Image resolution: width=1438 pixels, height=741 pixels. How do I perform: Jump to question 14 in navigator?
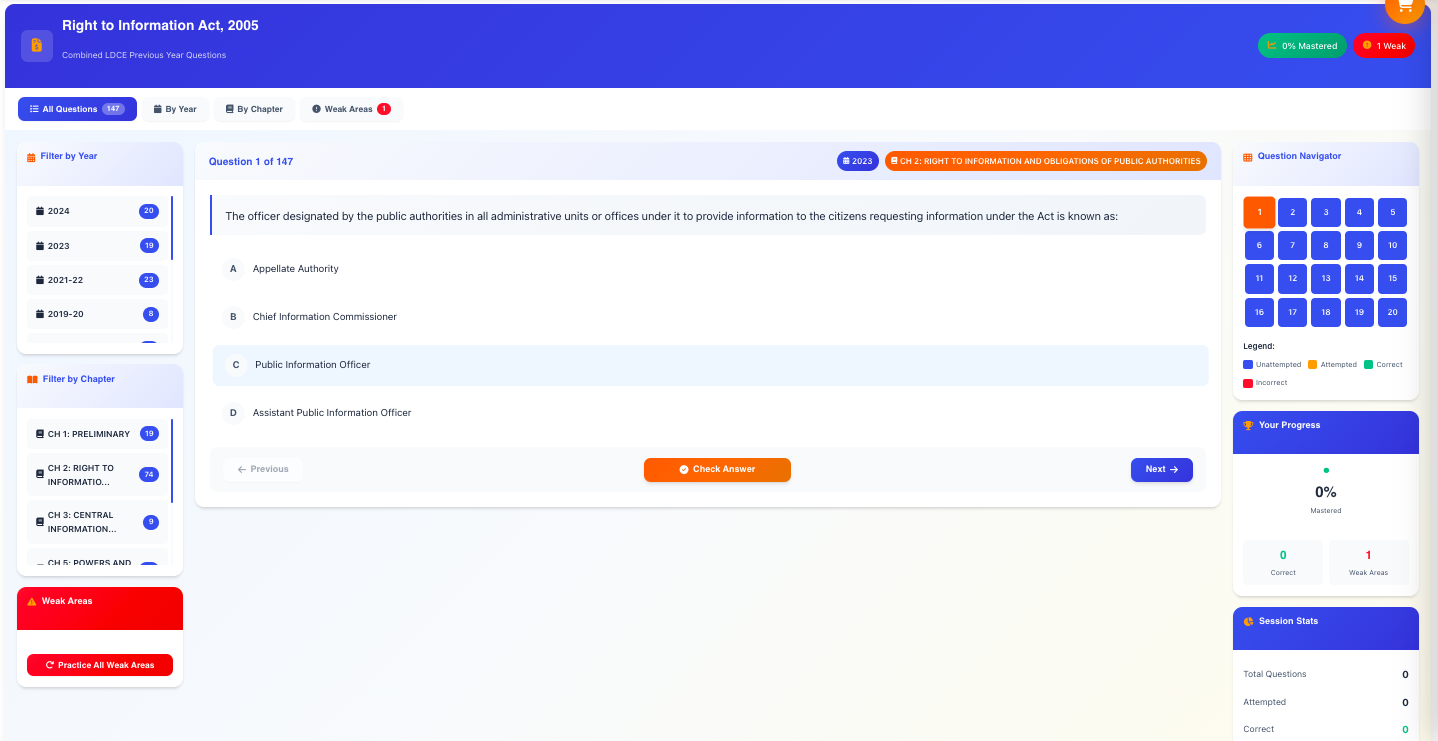(1359, 278)
